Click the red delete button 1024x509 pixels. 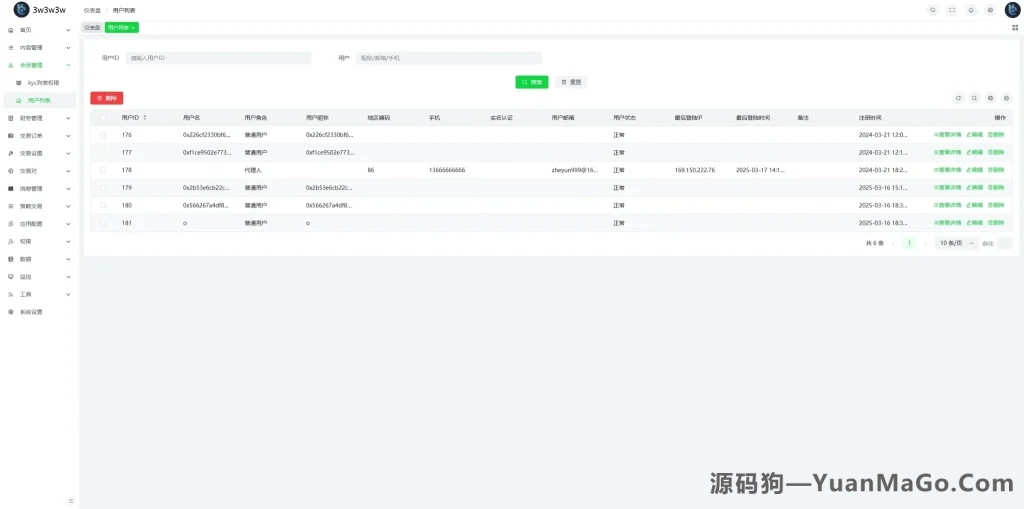pos(106,98)
